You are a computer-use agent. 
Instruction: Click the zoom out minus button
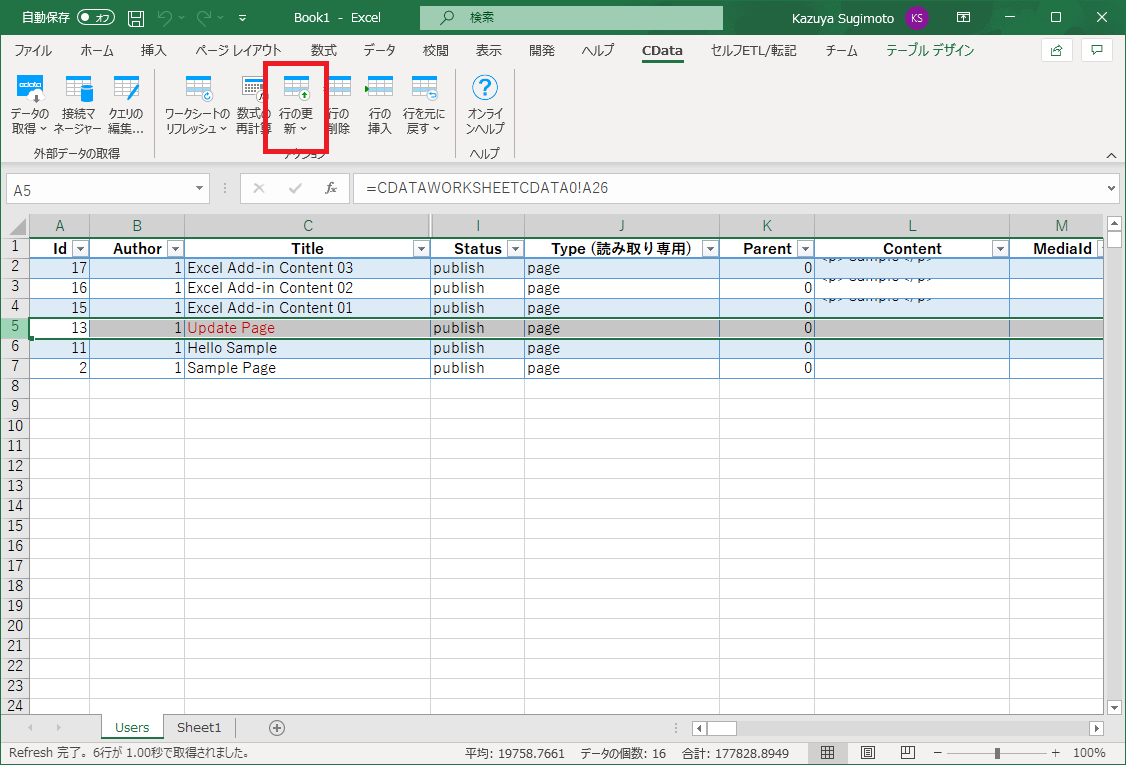[937, 753]
